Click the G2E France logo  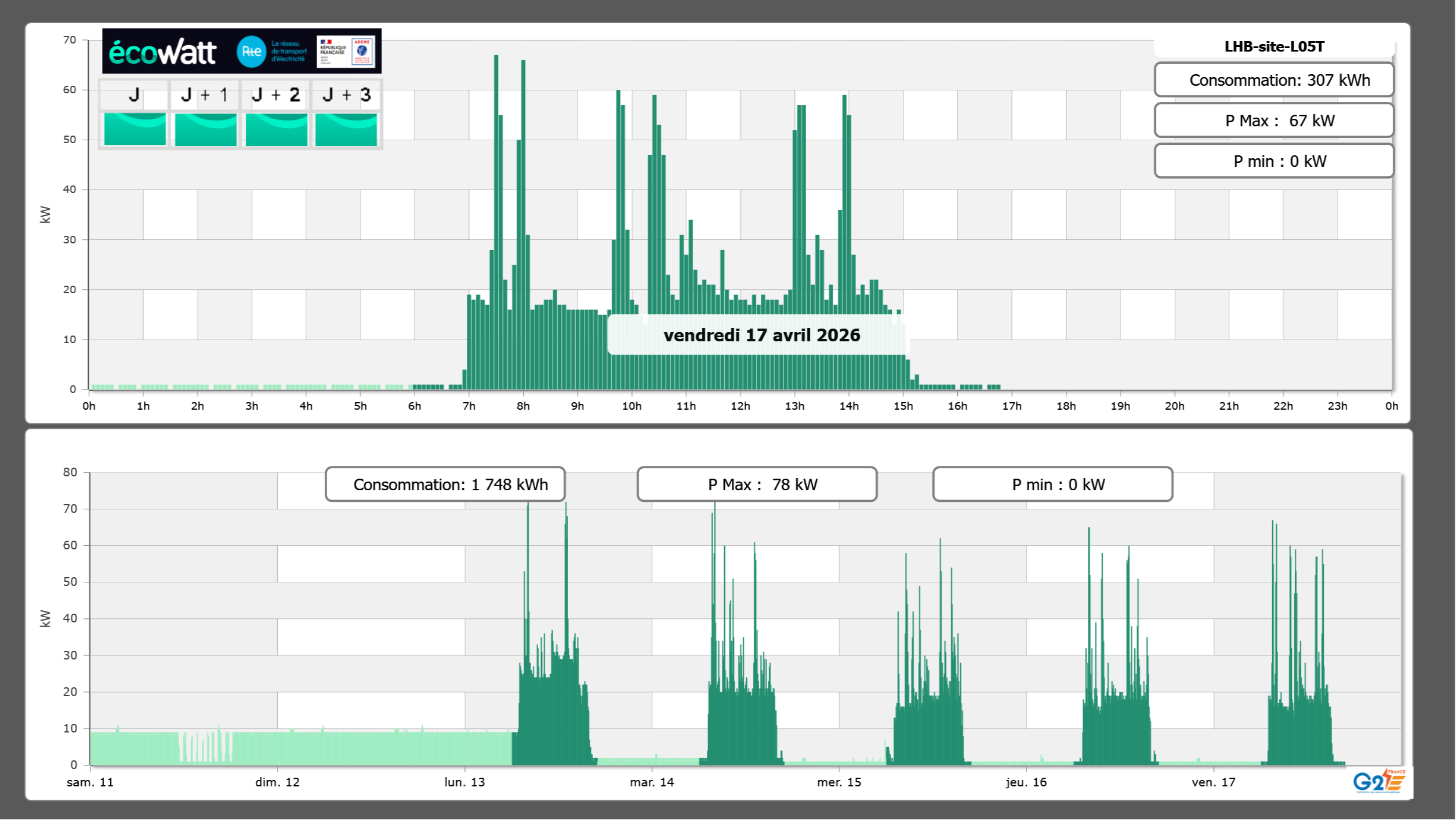(x=1379, y=781)
